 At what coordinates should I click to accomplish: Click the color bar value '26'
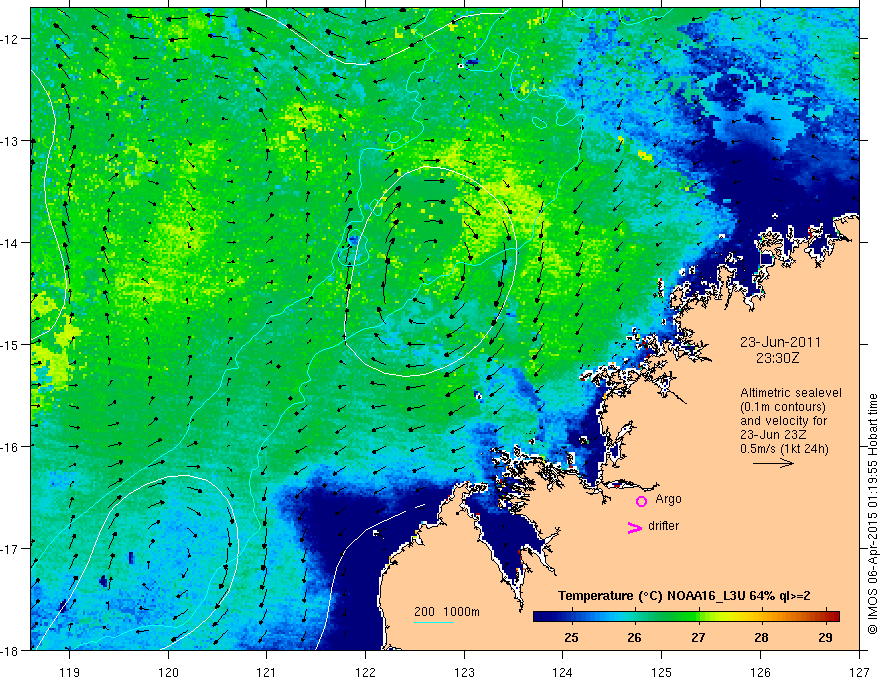click(635, 637)
